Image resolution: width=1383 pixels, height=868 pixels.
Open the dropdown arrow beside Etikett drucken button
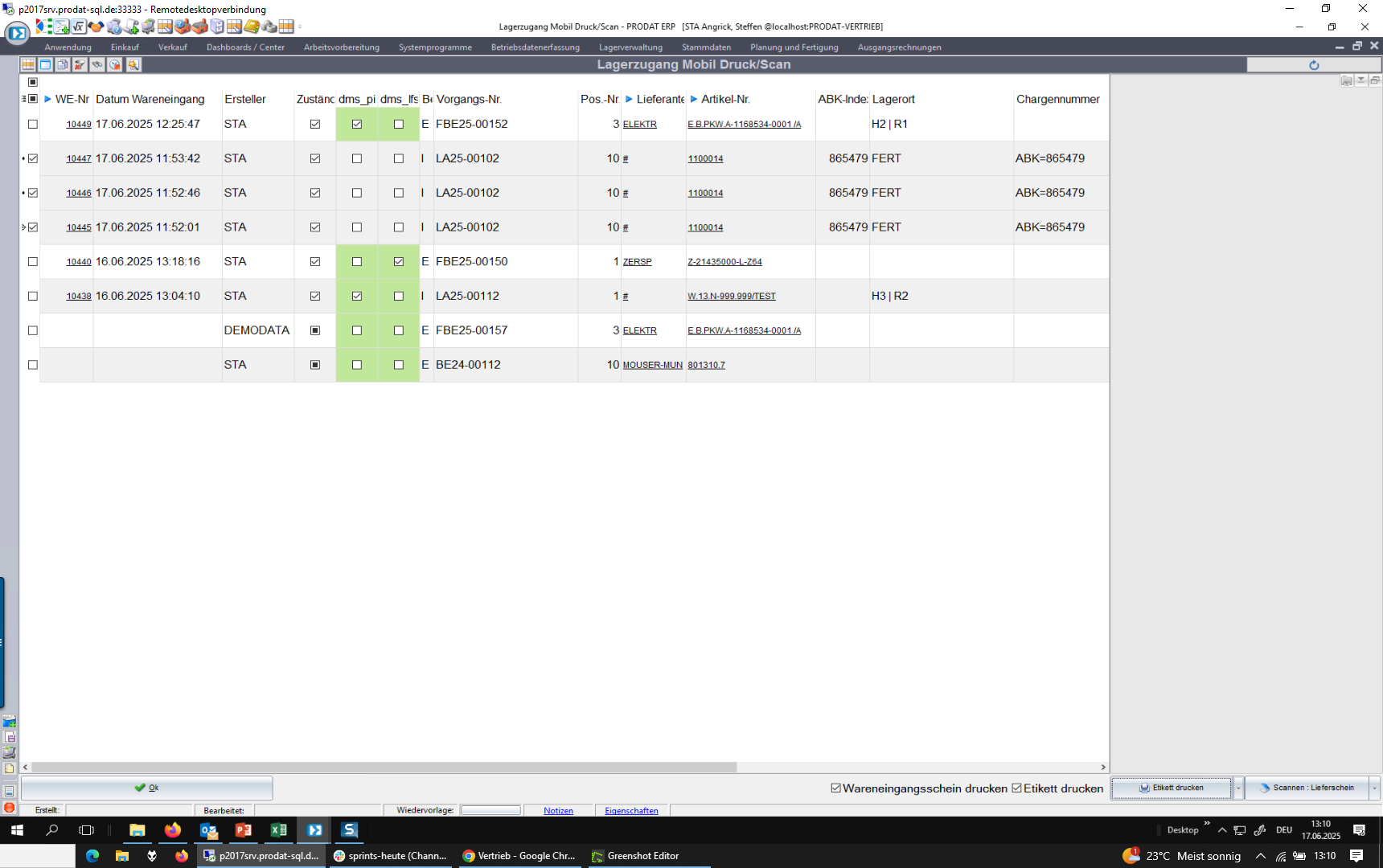(x=1238, y=788)
